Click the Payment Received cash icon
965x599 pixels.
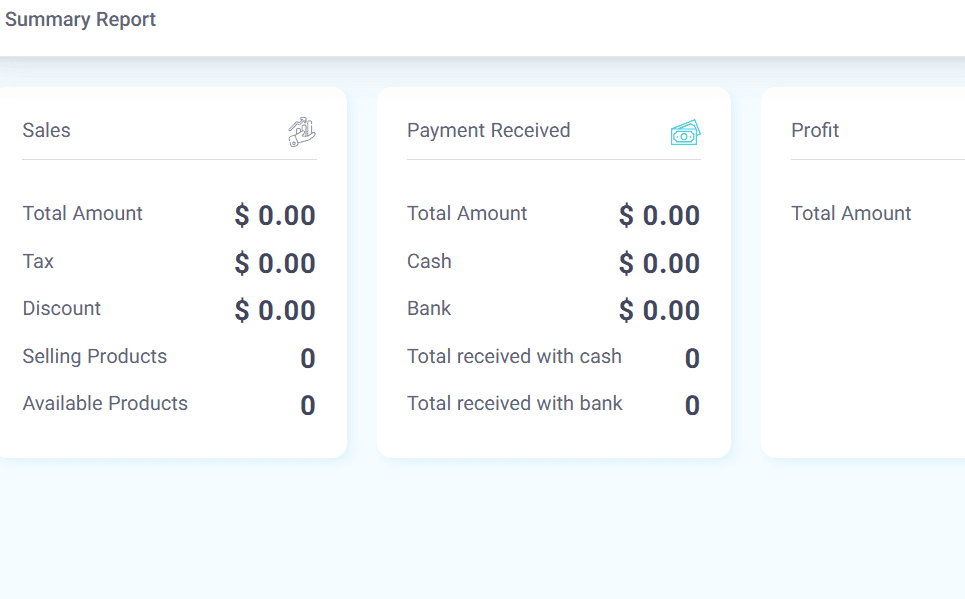click(x=686, y=132)
